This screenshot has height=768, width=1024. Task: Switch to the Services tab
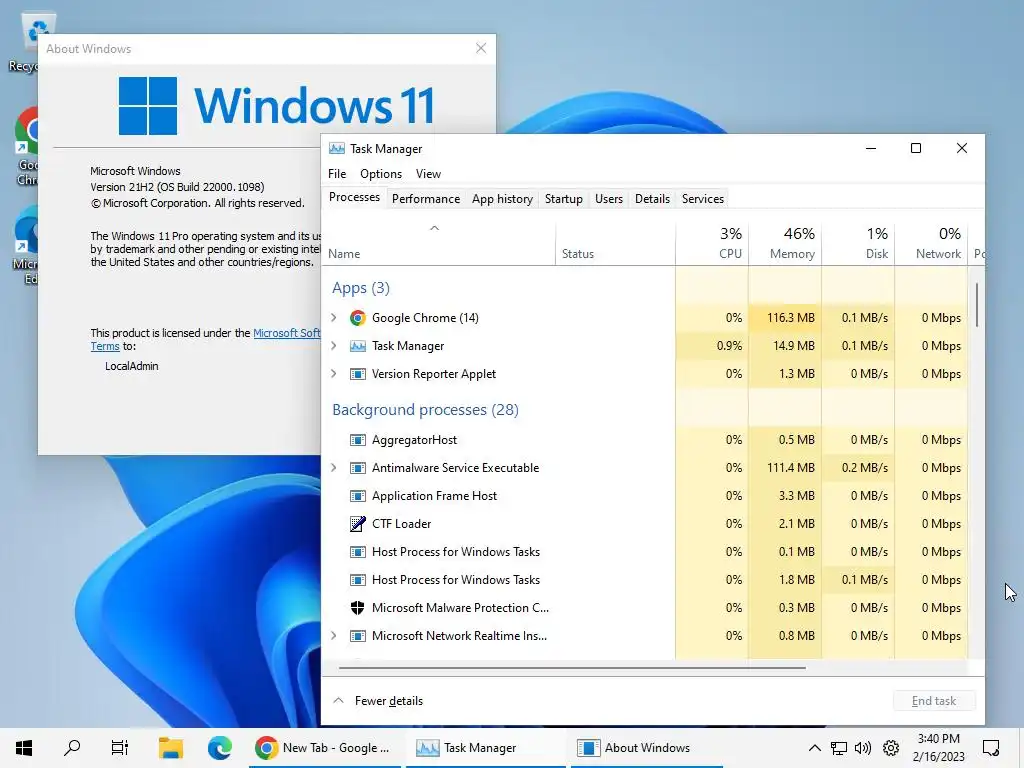[x=703, y=199]
